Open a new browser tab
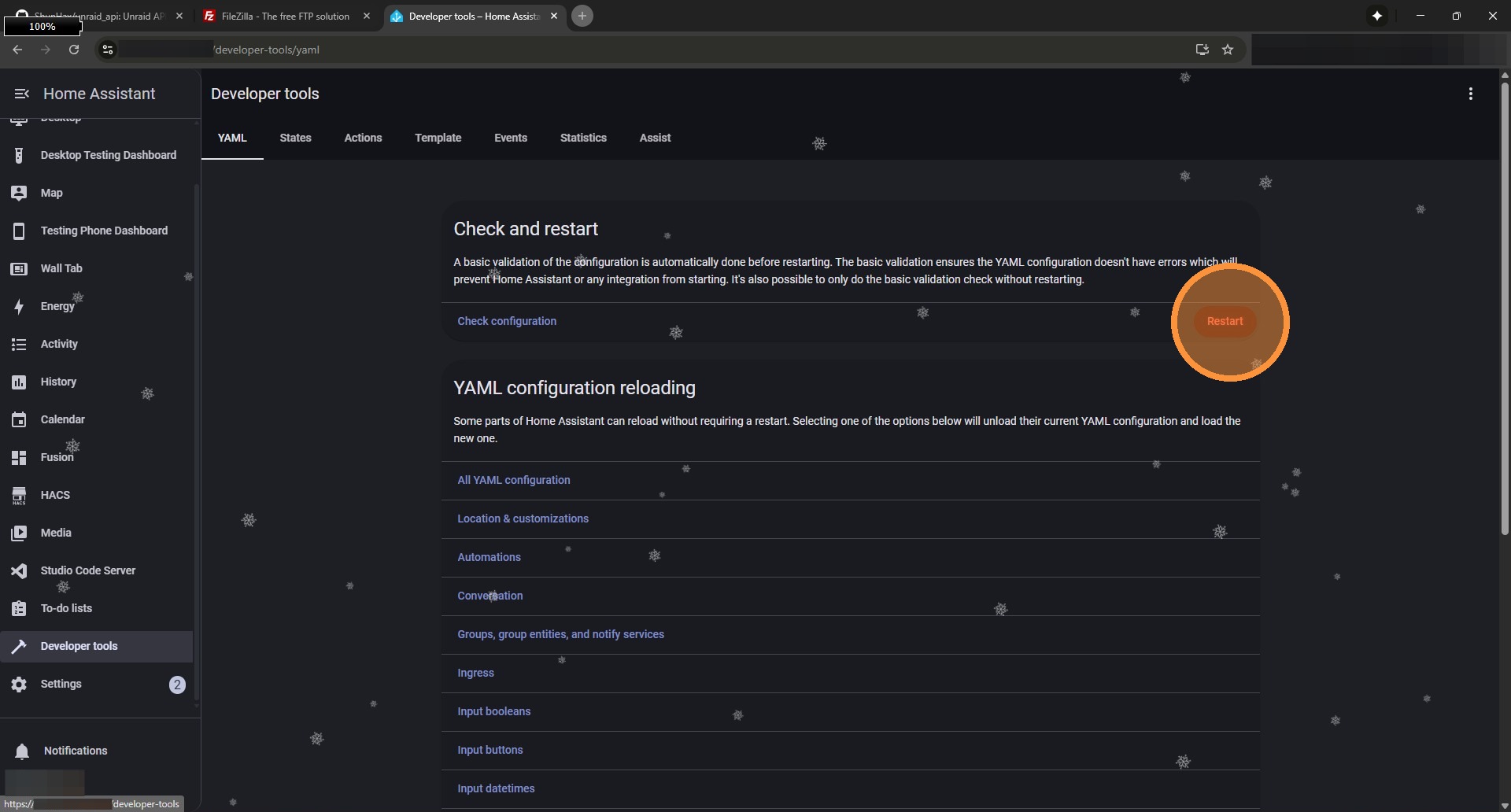This screenshot has height=812, width=1511. (x=582, y=16)
